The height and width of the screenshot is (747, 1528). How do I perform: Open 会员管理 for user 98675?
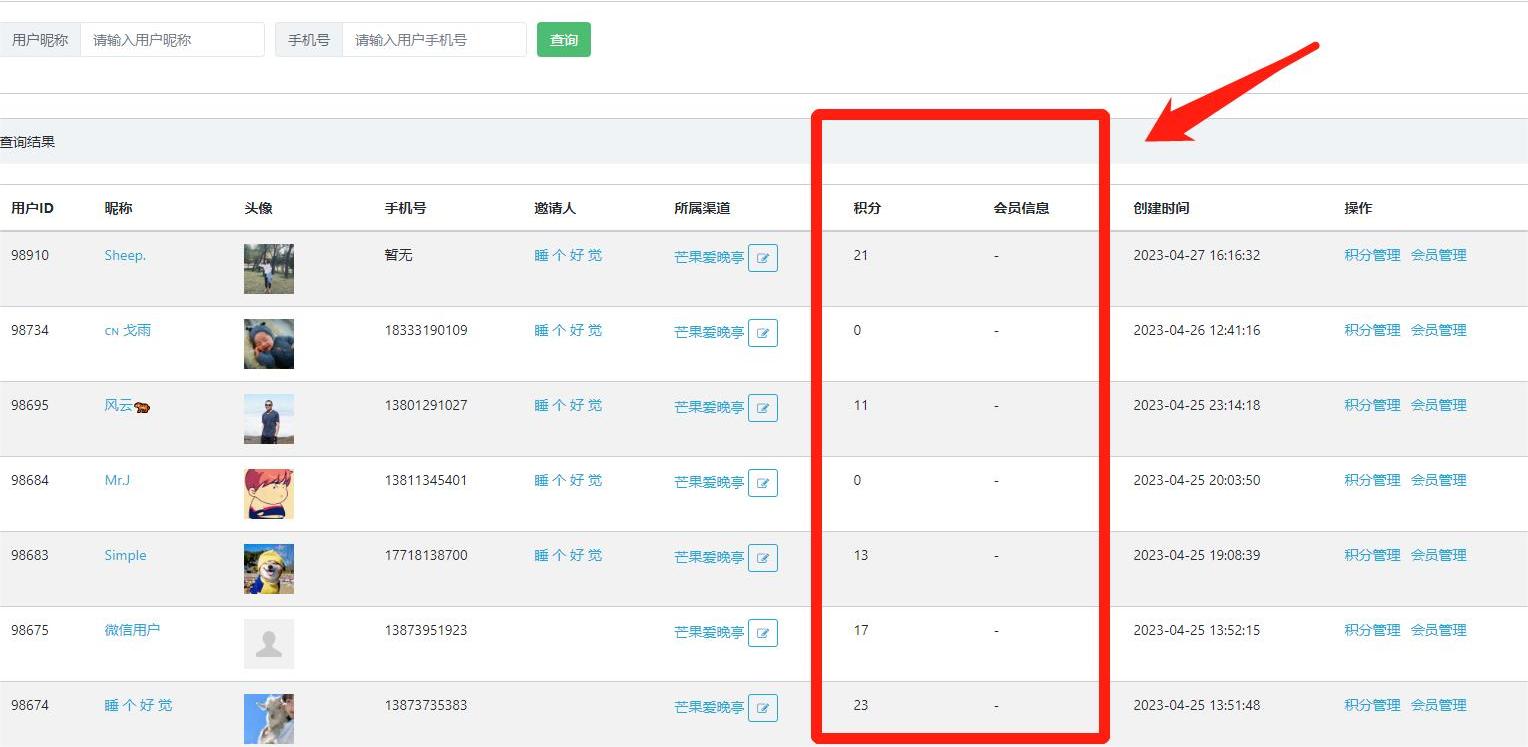[x=1438, y=630]
